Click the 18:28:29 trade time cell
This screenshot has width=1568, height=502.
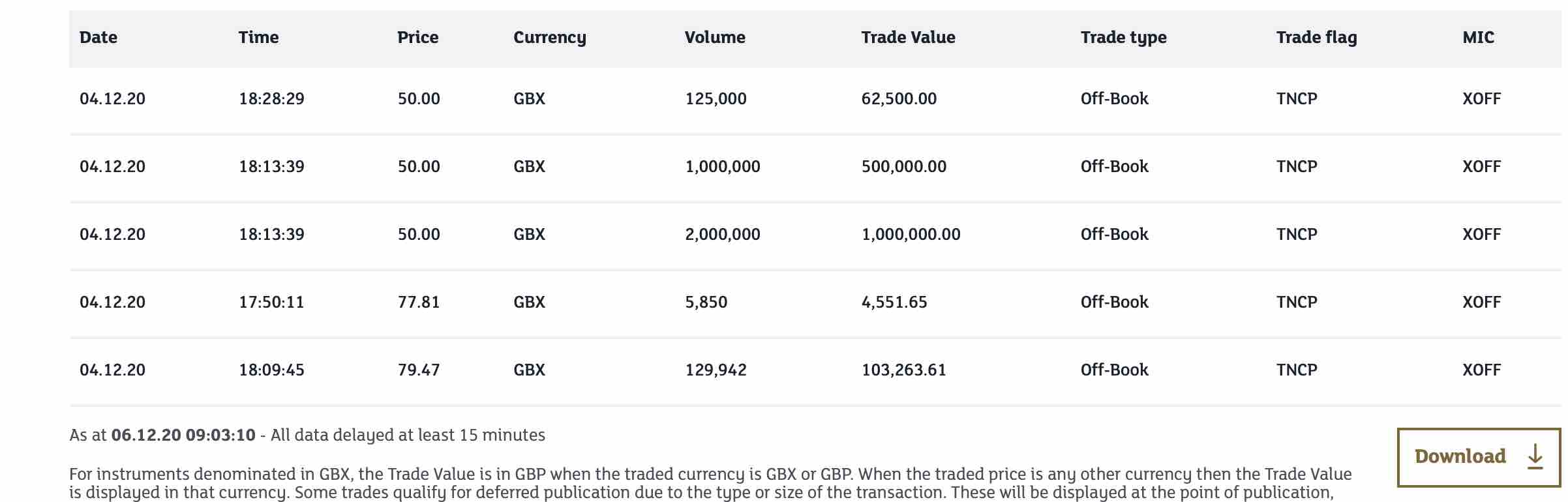pyautogui.click(x=271, y=98)
